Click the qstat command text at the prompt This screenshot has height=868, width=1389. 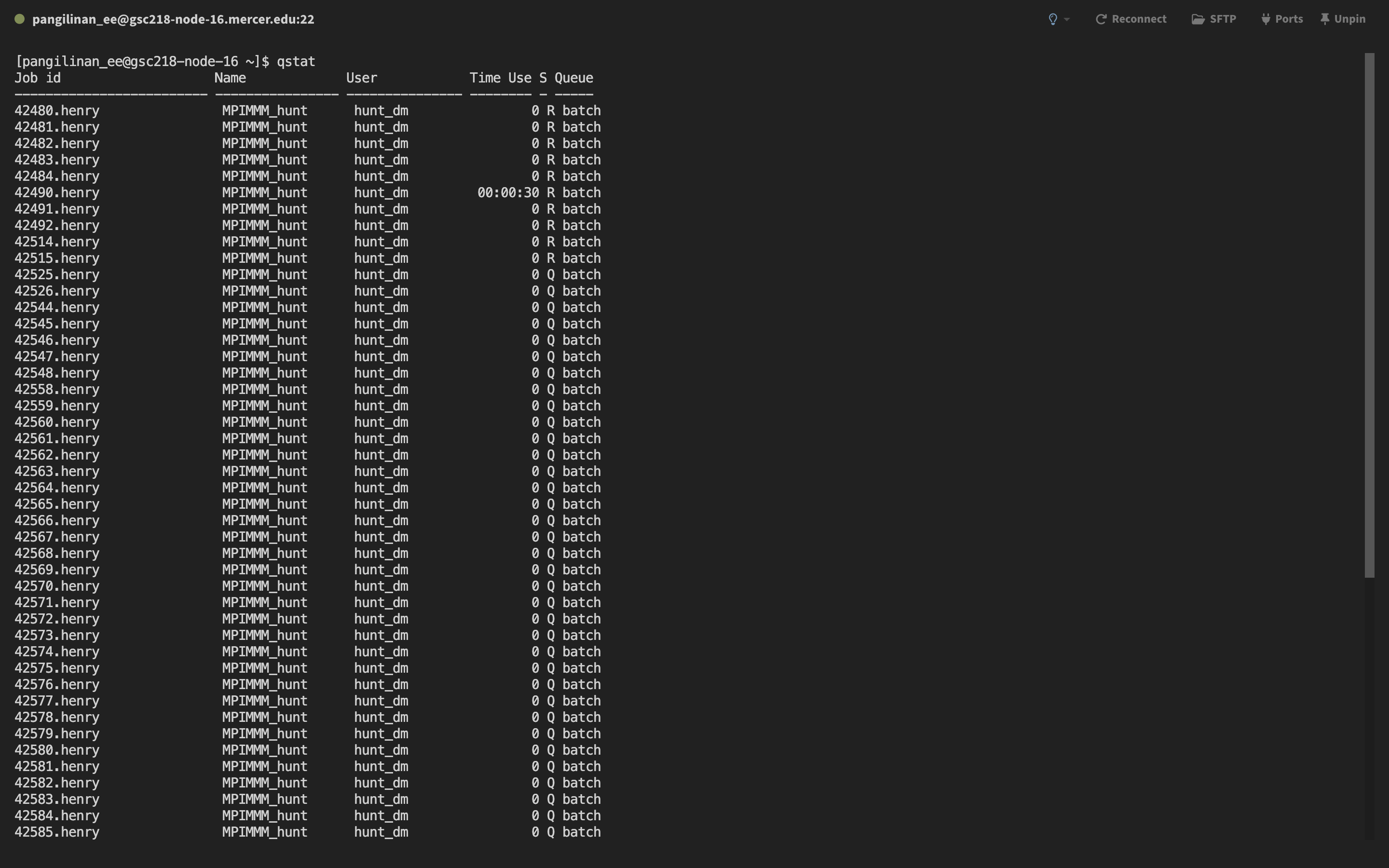coord(296,61)
